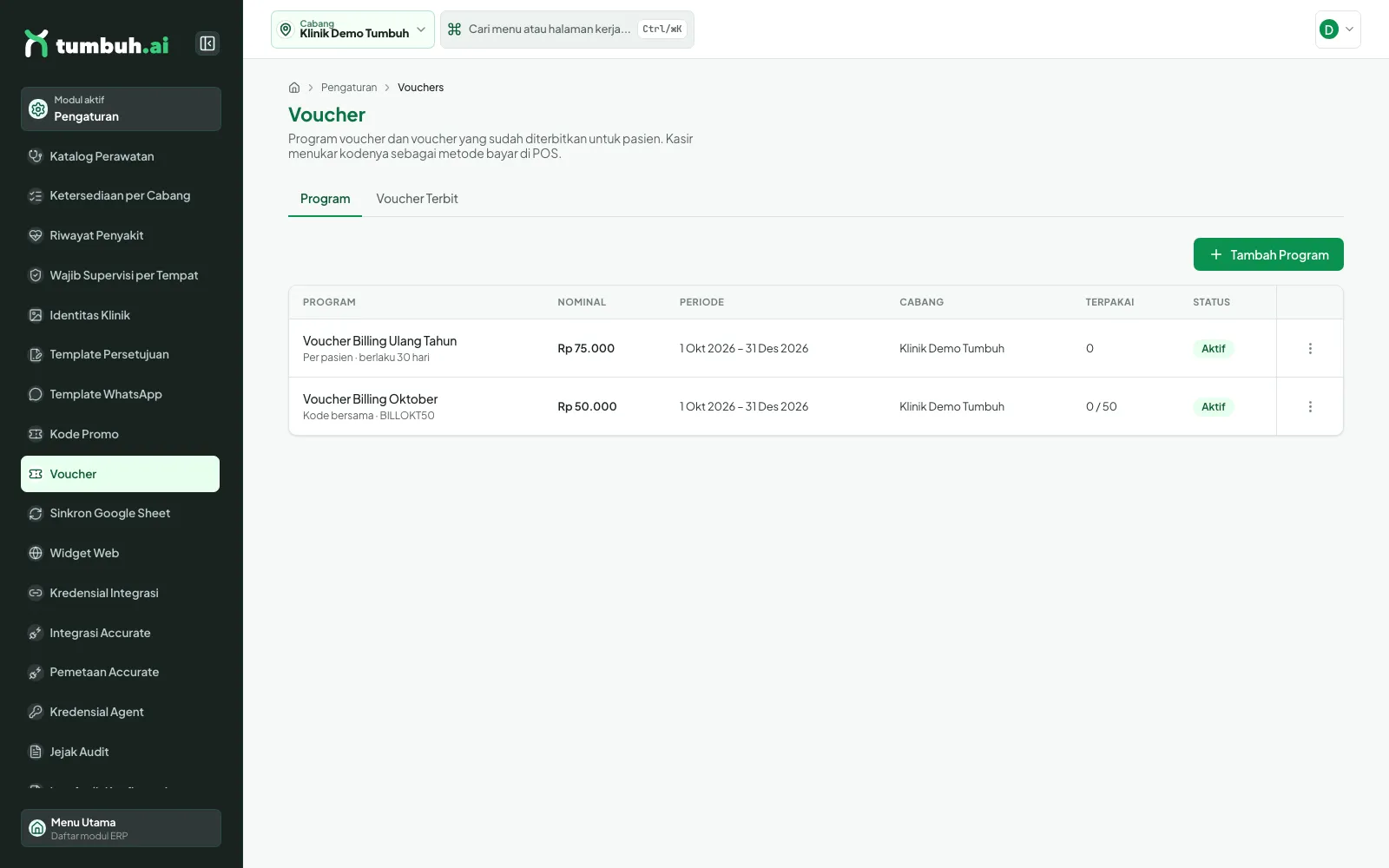Click the Template WhatsApp chat icon

click(36, 394)
